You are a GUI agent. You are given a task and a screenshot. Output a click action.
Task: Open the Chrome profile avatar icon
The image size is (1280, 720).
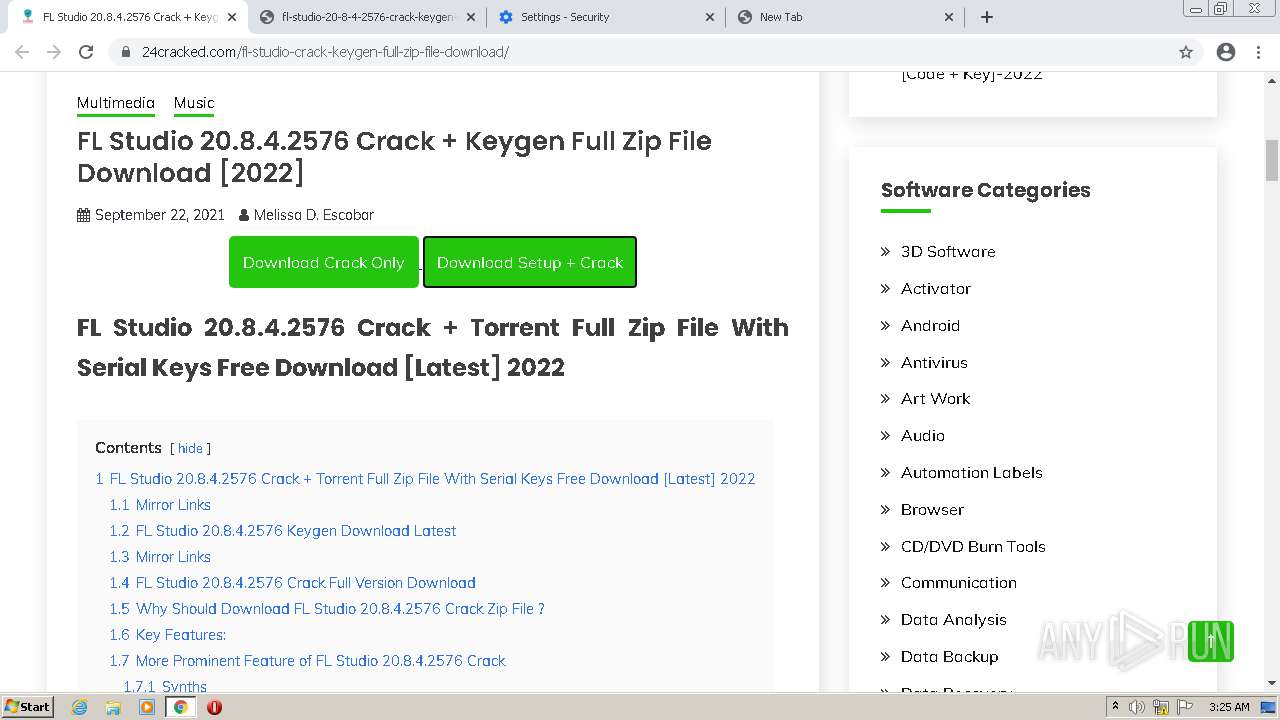[1226, 52]
